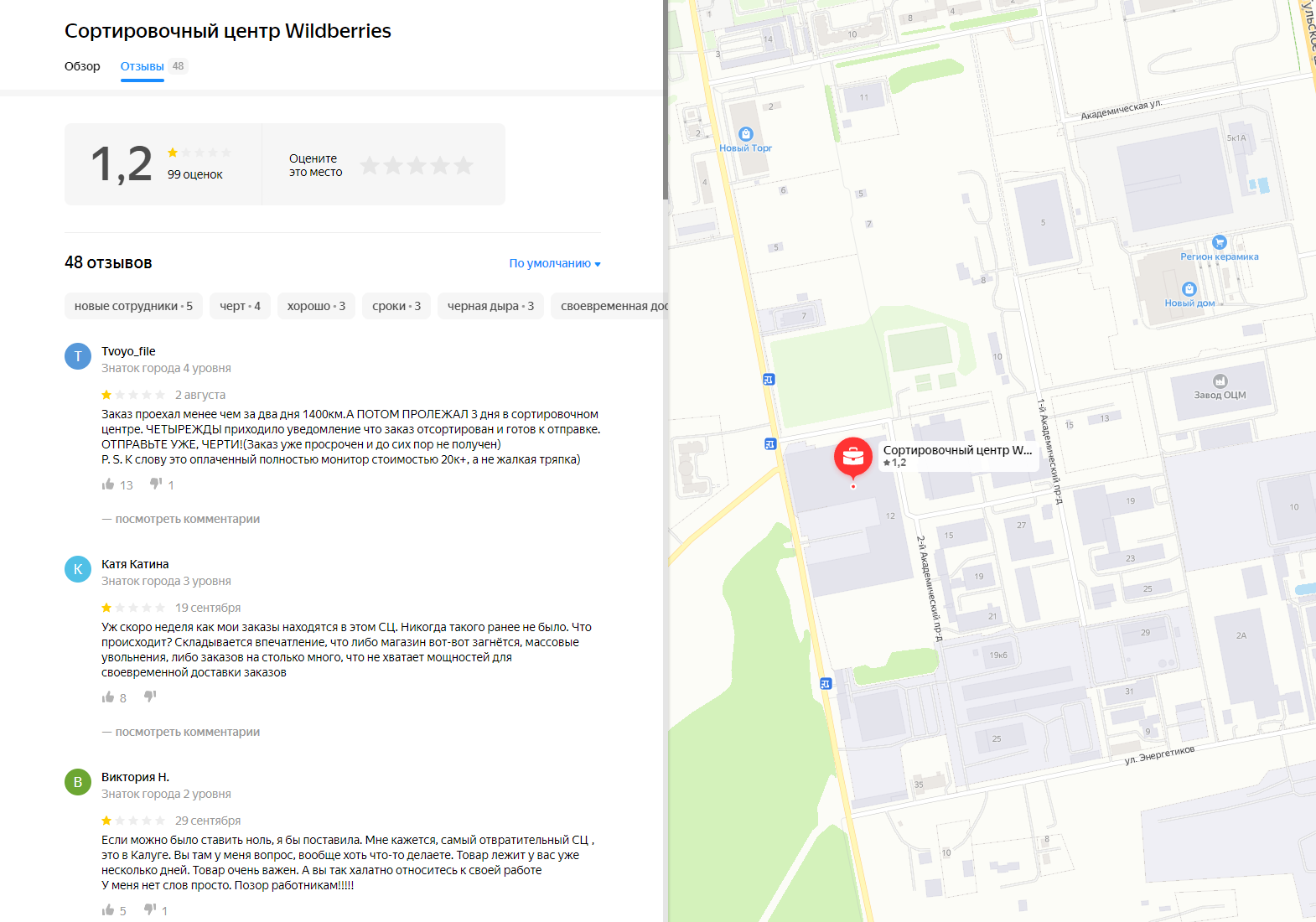Select the bus stop beside the red pin
This screenshot has height=922, width=1316.
click(x=770, y=444)
